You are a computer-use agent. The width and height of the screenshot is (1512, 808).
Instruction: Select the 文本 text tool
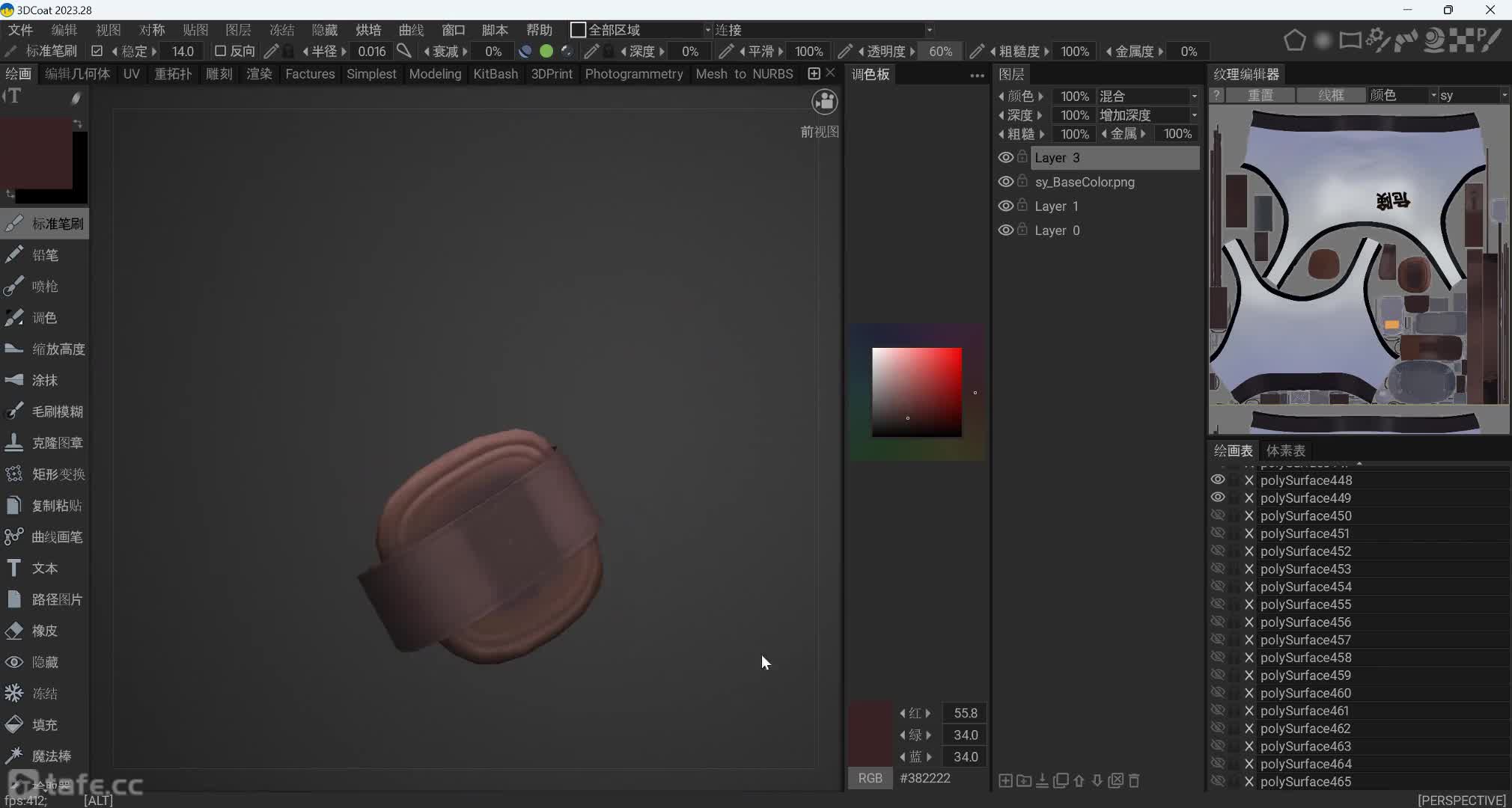coord(44,569)
